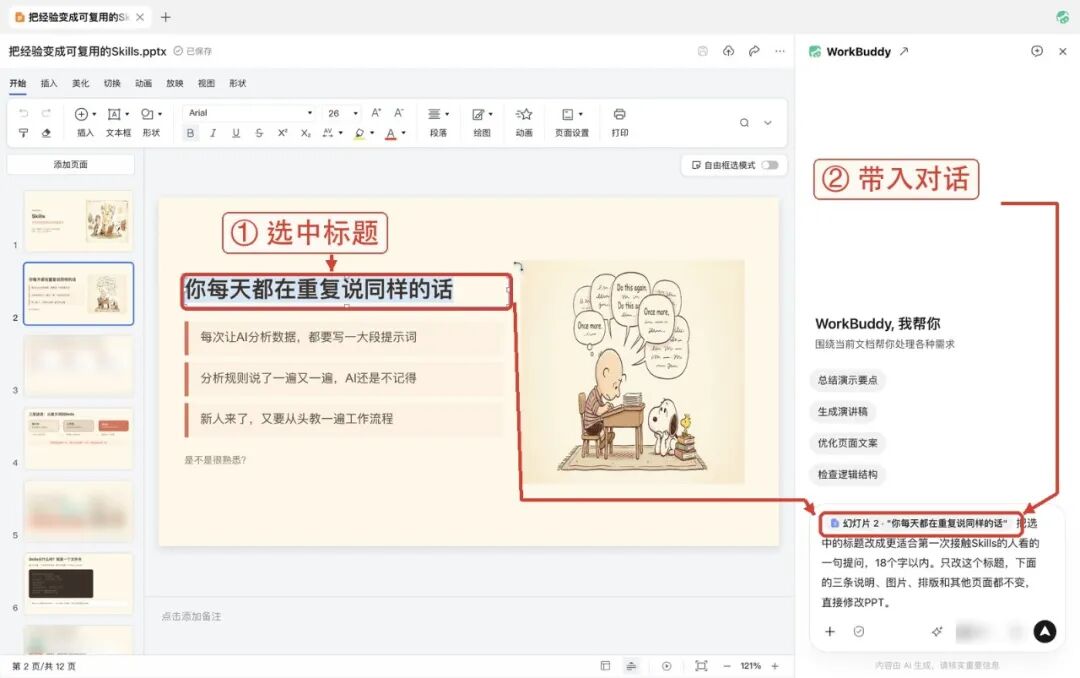Image resolution: width=1080 pixels, height=678 pixels.
Task: Click the 生成演讲稿 suggestion
Action: (x=842, y=411)
